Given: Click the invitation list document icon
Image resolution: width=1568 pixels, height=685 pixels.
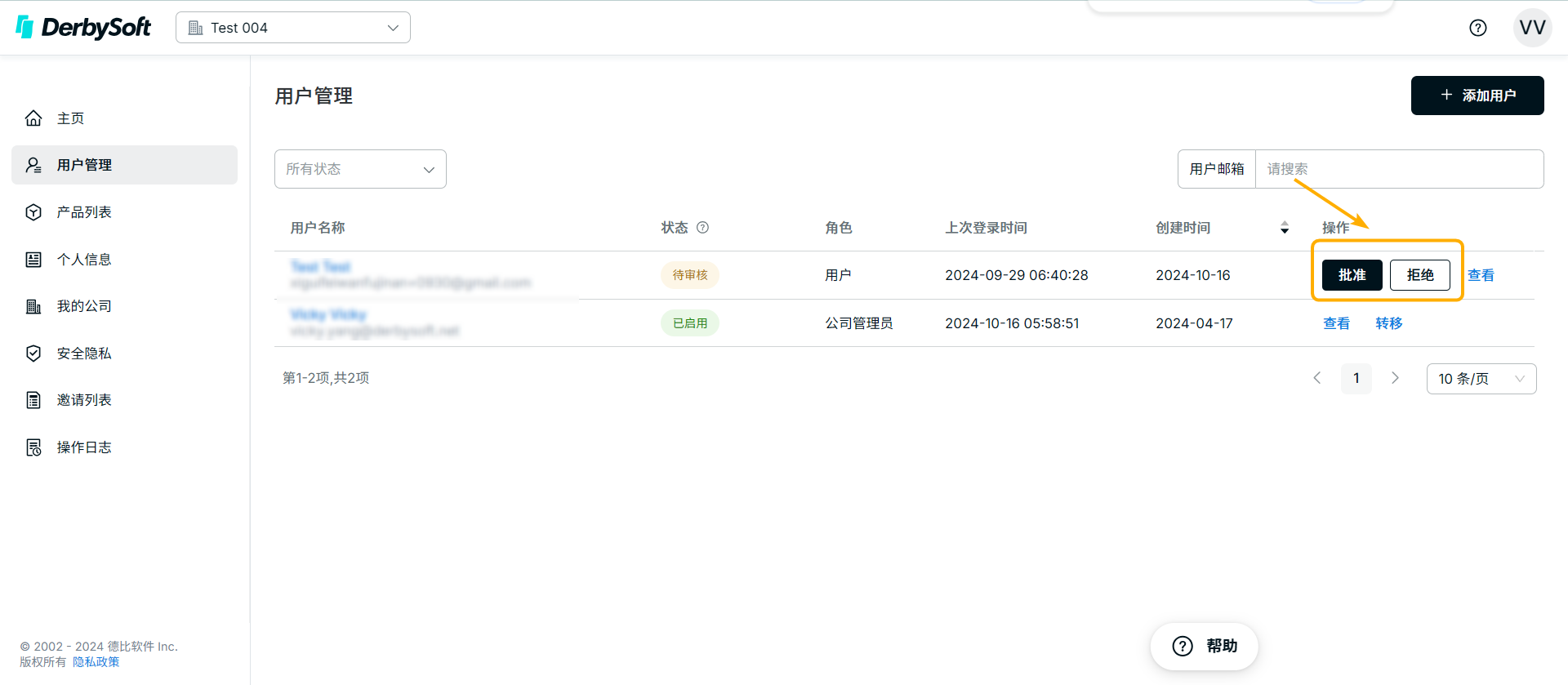Looking at the screenshot, I should 33,400.
